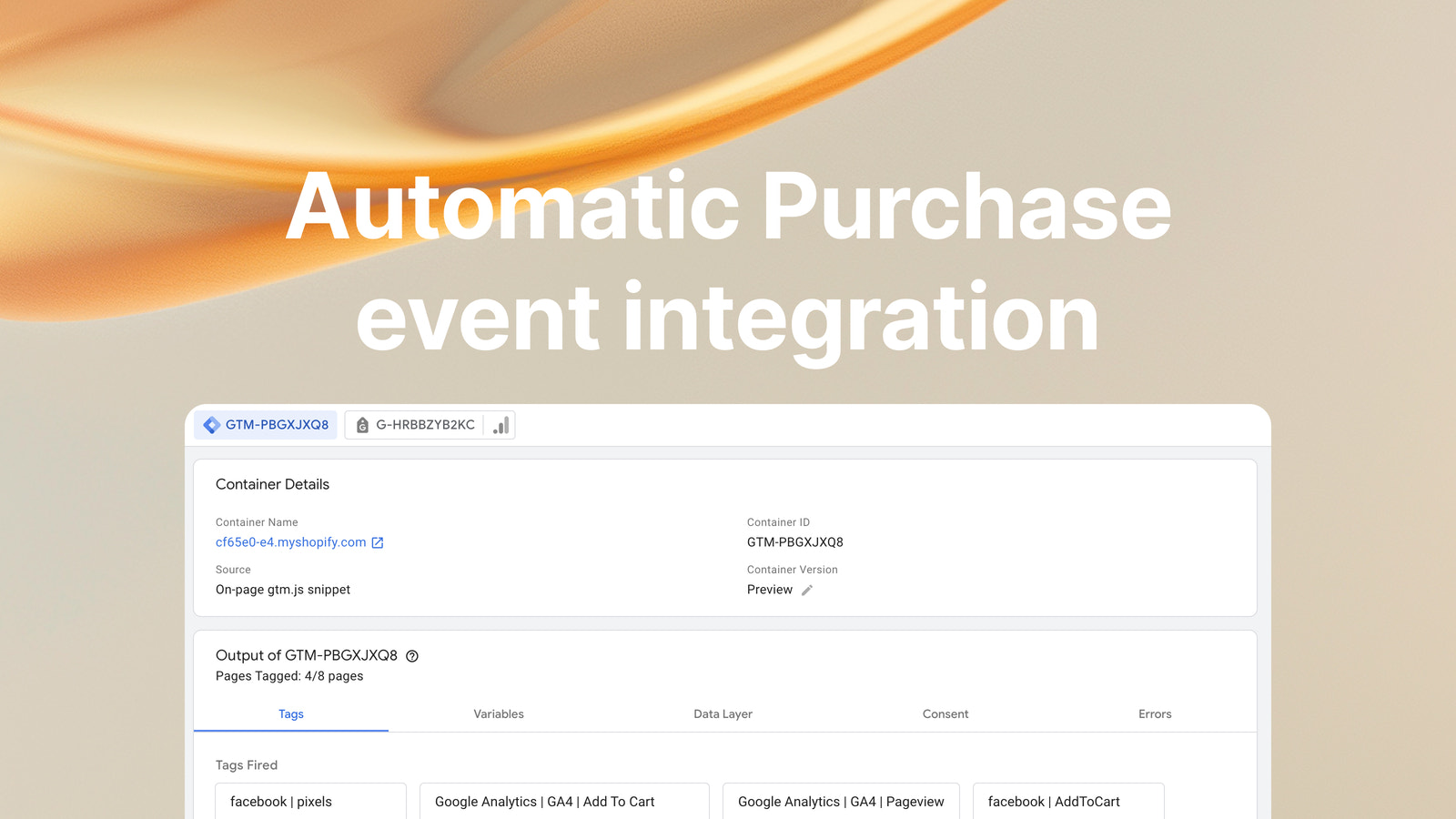Edit container version with pencil icon
The width and height of the screenshot is (1456, 819).
tap(807, 590)
